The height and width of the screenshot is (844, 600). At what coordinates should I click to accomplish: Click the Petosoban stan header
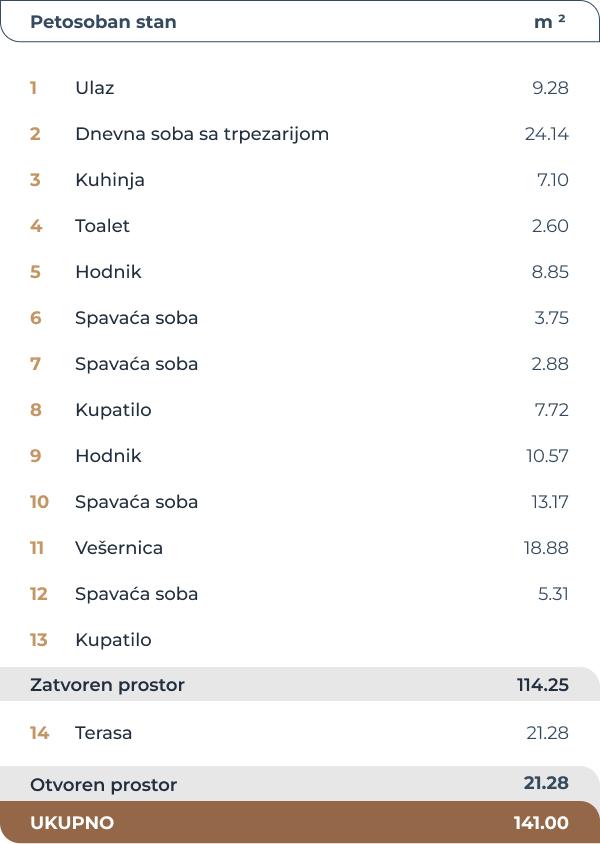click(103, 22)
